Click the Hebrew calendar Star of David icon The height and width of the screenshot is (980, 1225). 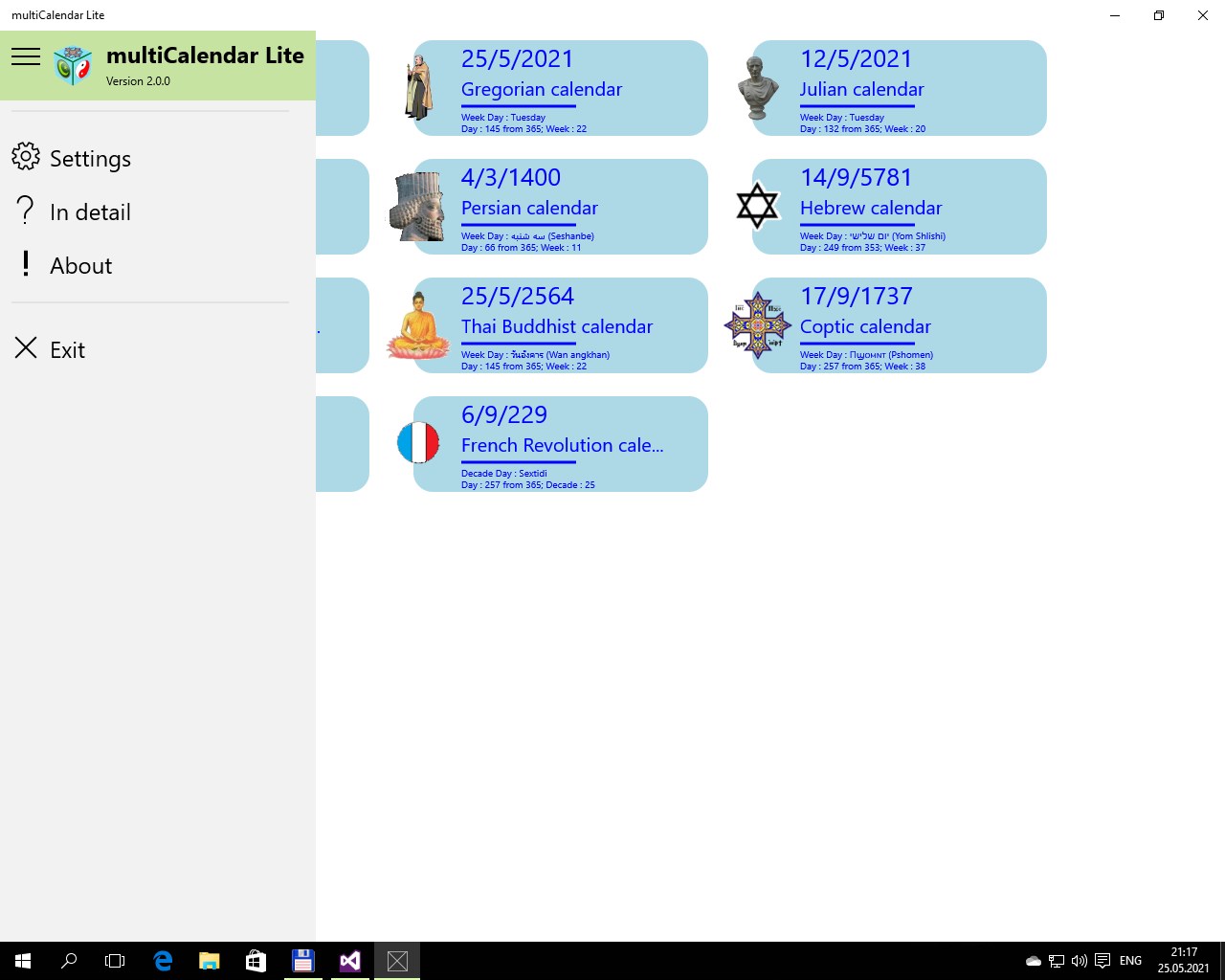[757, 206]
